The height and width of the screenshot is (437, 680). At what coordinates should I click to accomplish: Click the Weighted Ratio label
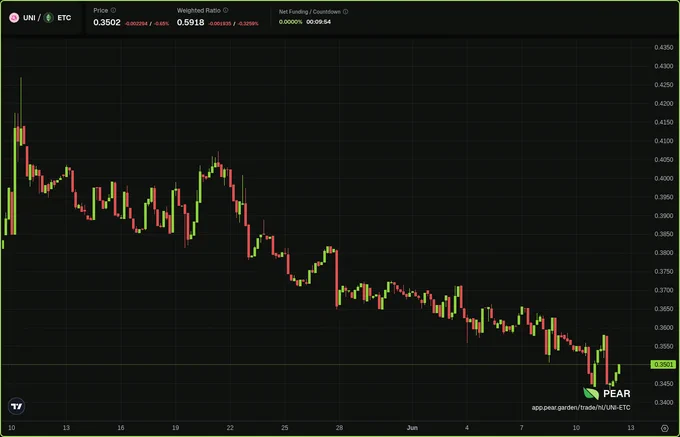pyautogui.click(x=199, y=10)
